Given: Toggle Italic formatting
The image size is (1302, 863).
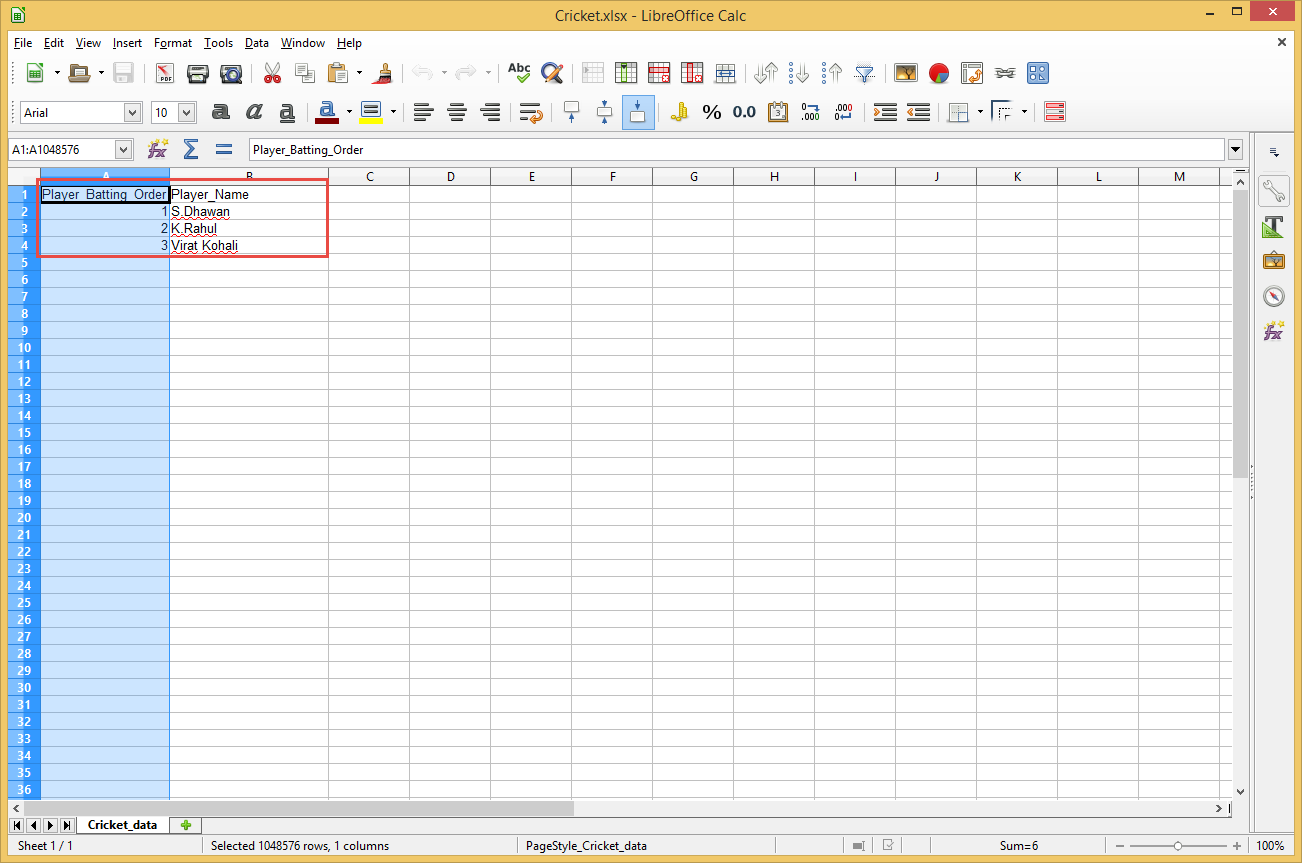Looking at the screenshot, I should [254, 112].
